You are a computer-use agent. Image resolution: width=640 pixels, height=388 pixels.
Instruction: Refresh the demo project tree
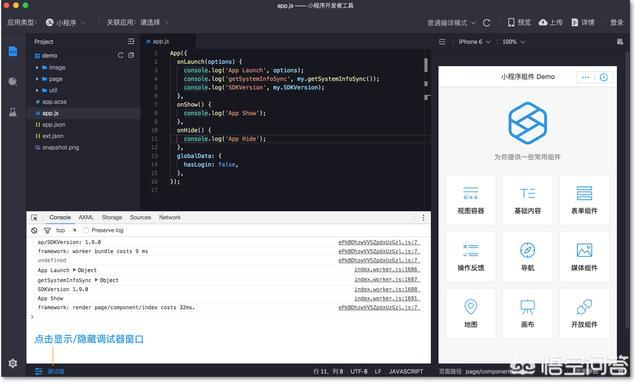120,55
